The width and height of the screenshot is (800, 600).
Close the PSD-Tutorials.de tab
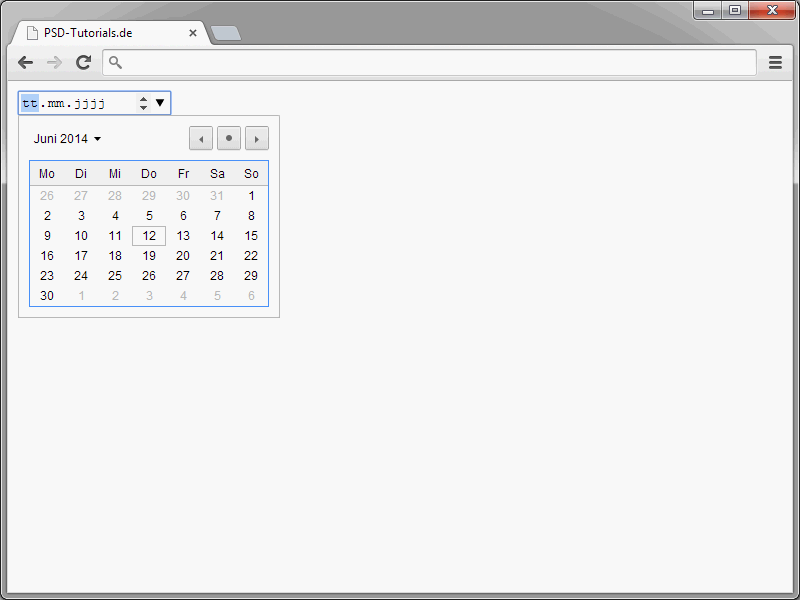click(x=193, y=33)
